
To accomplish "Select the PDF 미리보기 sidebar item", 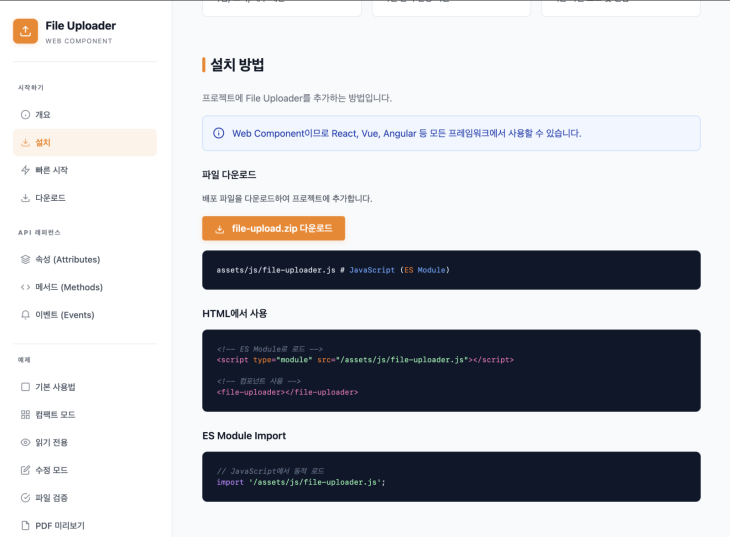I will pyautogui.click(x=59, y=525).
